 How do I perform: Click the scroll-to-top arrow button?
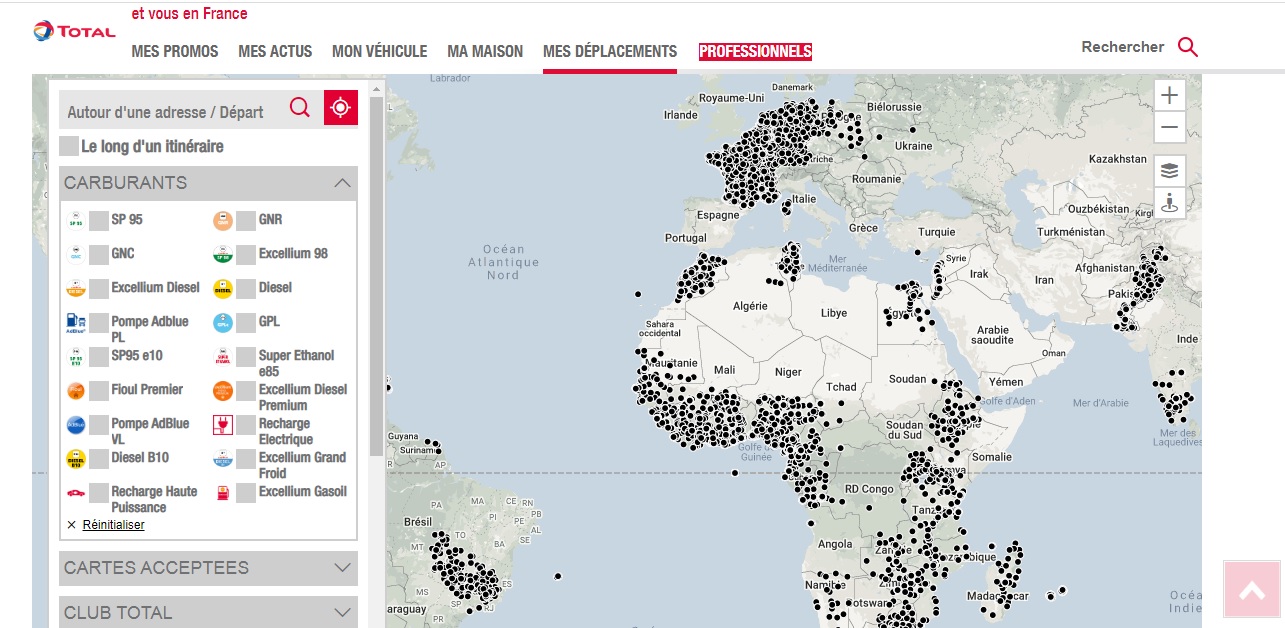[x=1252, y=592]
